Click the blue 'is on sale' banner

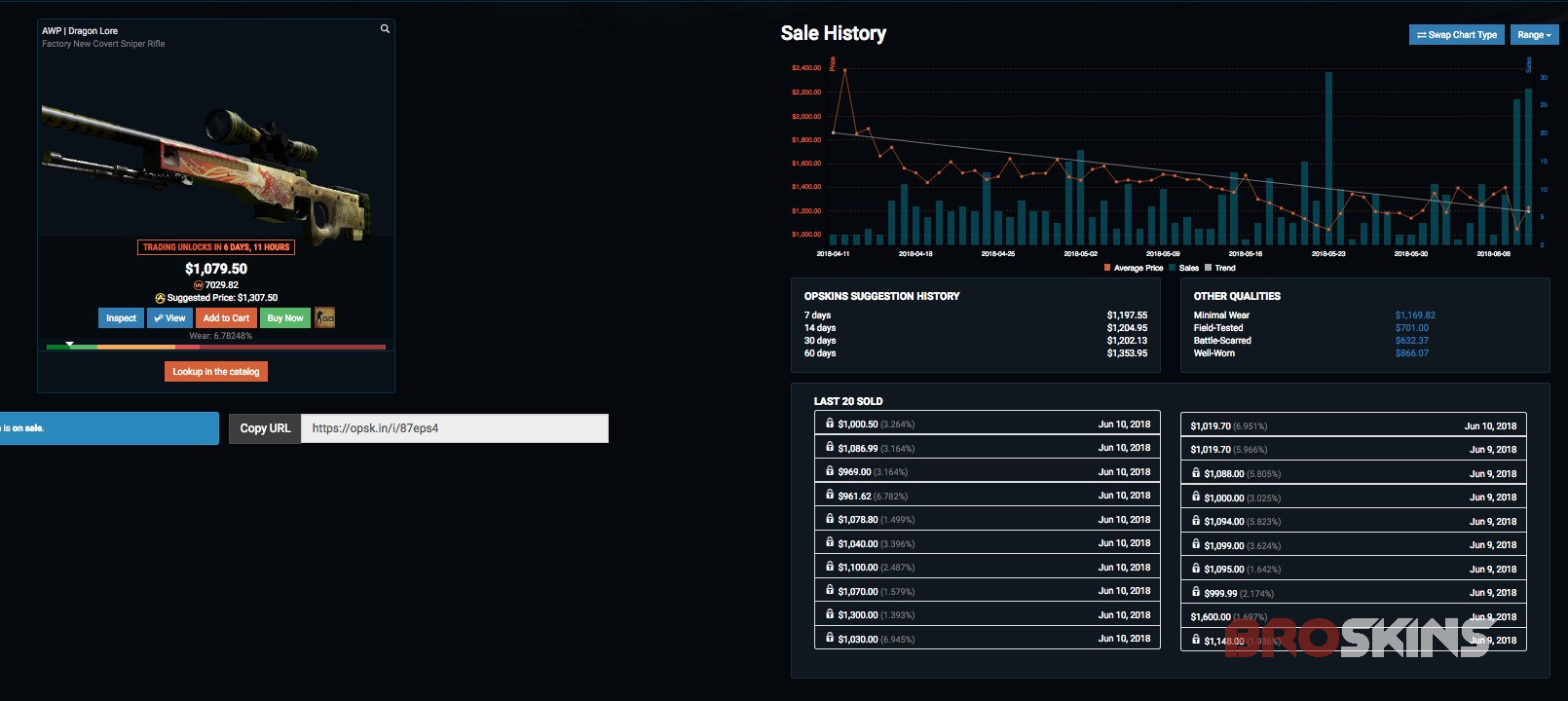pos(109,428)
